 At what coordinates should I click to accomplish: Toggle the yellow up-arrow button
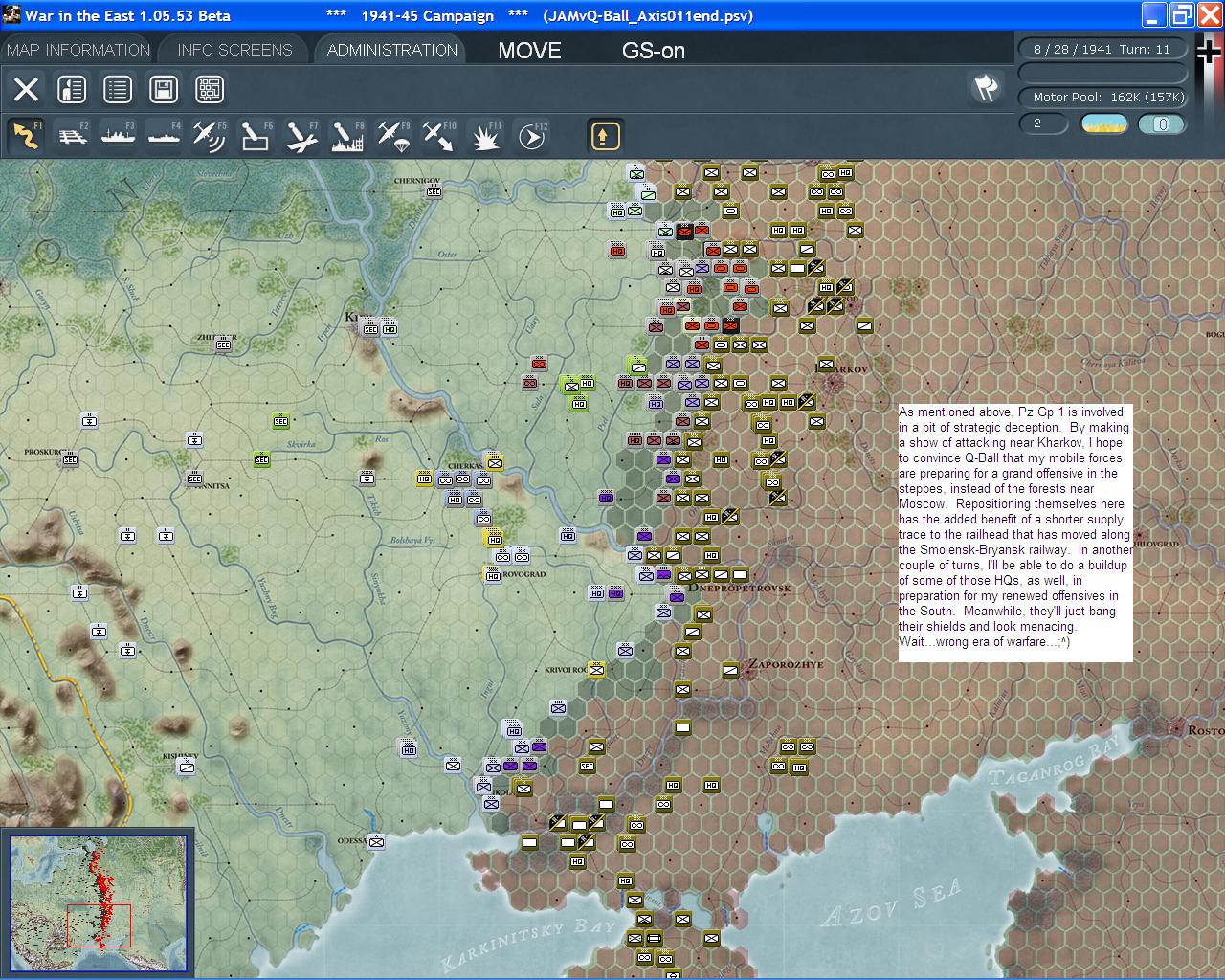tap(605, 136)
